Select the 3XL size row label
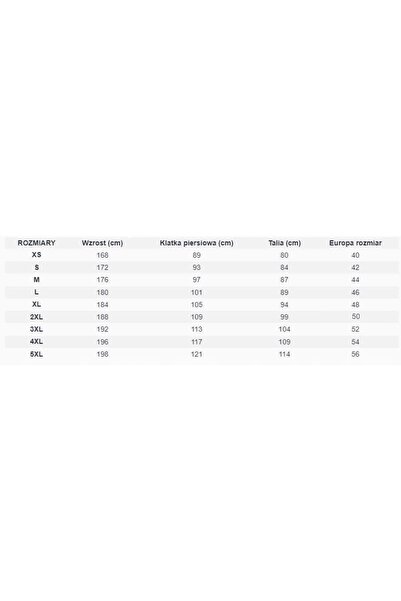Viewport: 401px width, 601px height. coord(36,329)
